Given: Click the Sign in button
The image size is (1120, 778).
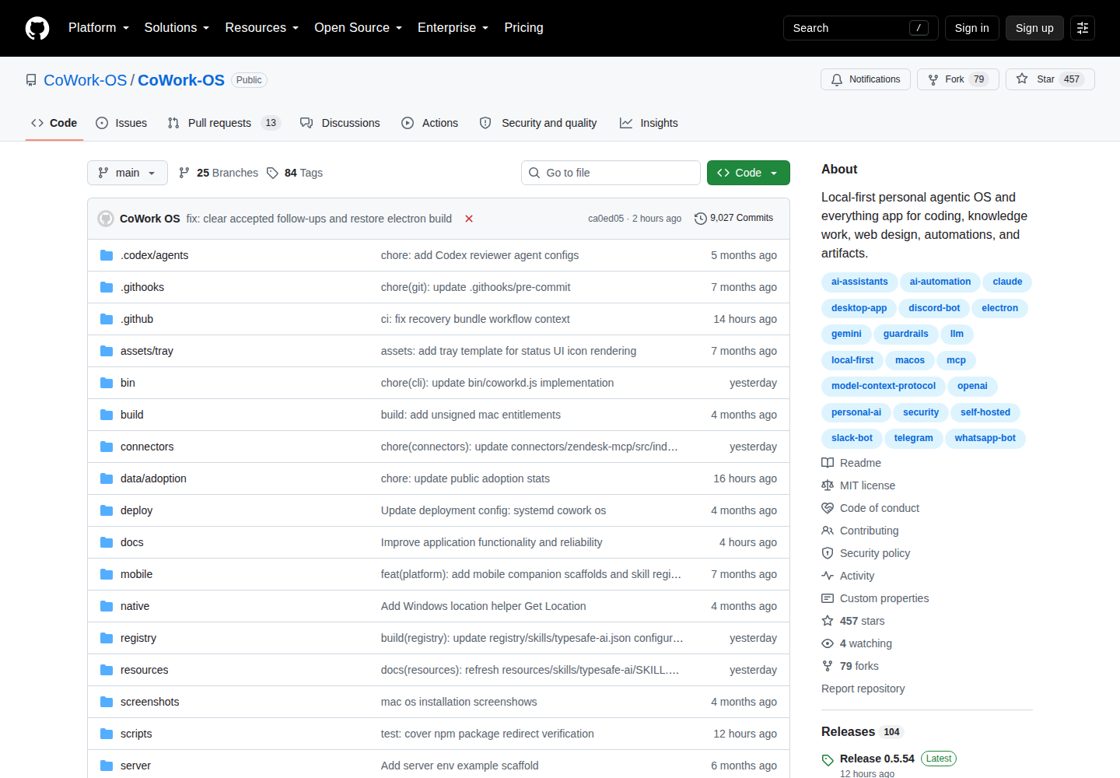Looking at the screenshot, I should pos(971,28).
